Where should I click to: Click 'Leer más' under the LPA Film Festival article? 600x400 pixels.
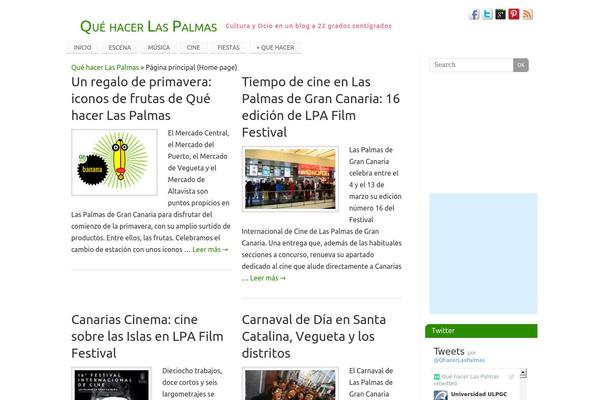[267, 278]
